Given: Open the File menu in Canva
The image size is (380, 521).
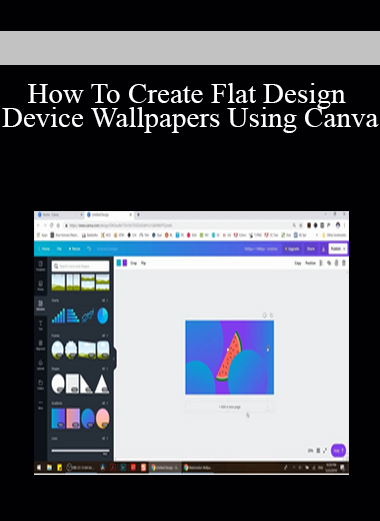Looking at the screenshot, I should (59, 249).
